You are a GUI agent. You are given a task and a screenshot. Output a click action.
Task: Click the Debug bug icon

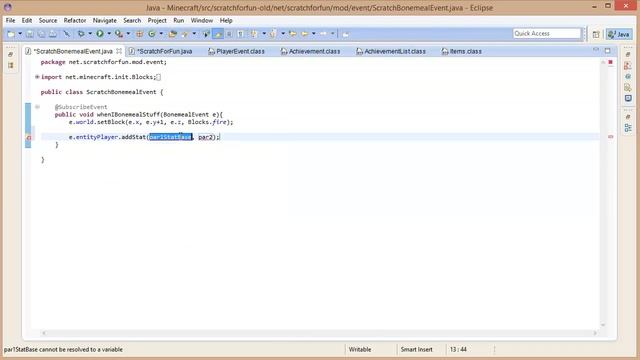pos(81,34)
